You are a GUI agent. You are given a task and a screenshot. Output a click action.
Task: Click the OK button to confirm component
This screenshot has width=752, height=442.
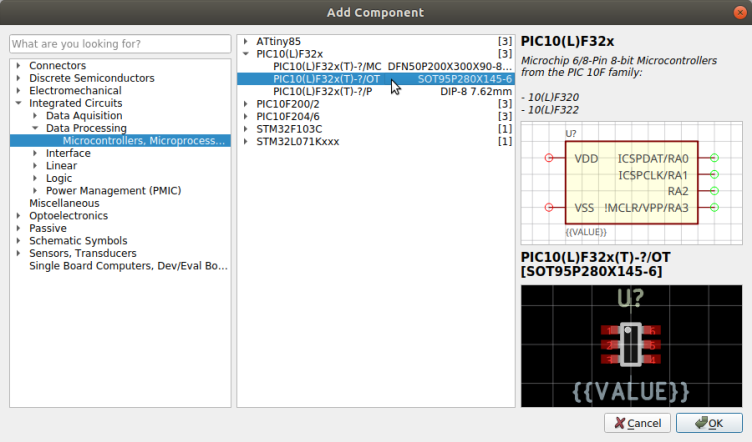(x=708, y=423)
